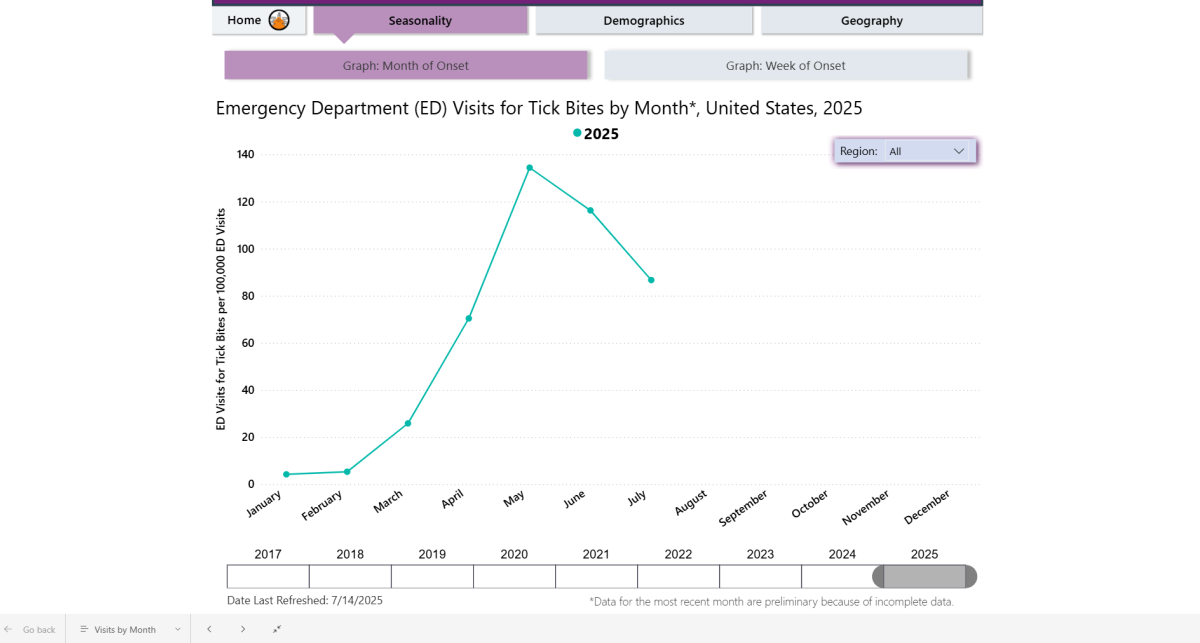Show the Graph: Week of Onset view
This screenshot has width=1200, height=643.
tap(786, 65)
